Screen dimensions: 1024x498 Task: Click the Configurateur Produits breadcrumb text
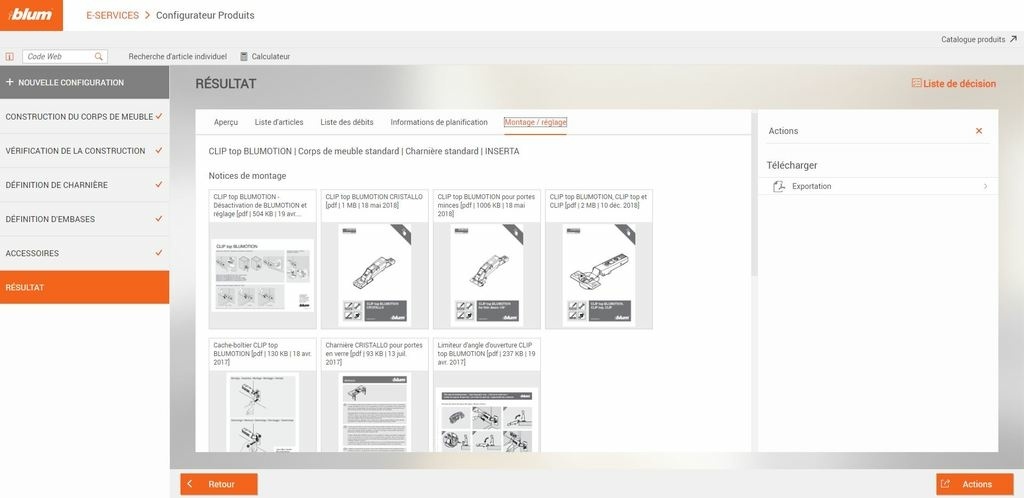205,15
